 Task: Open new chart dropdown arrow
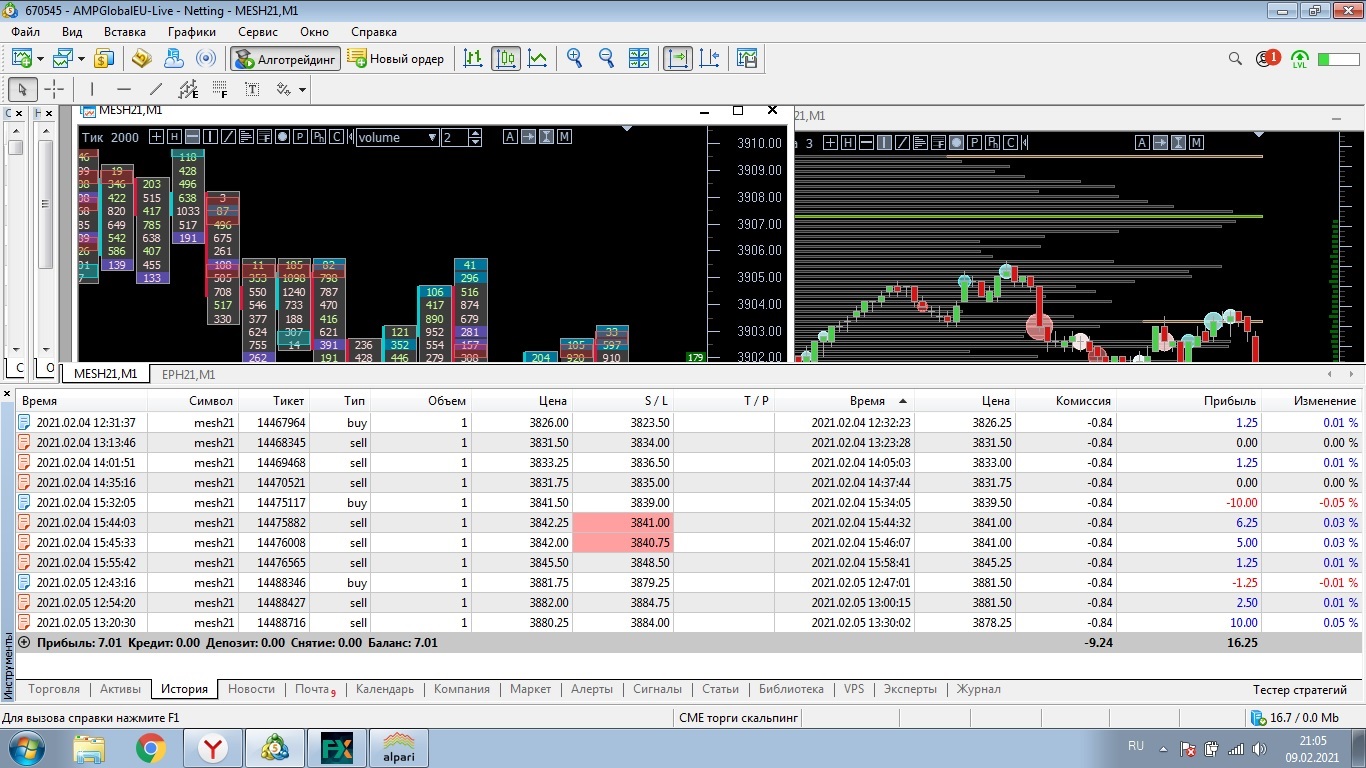(40, 60)
